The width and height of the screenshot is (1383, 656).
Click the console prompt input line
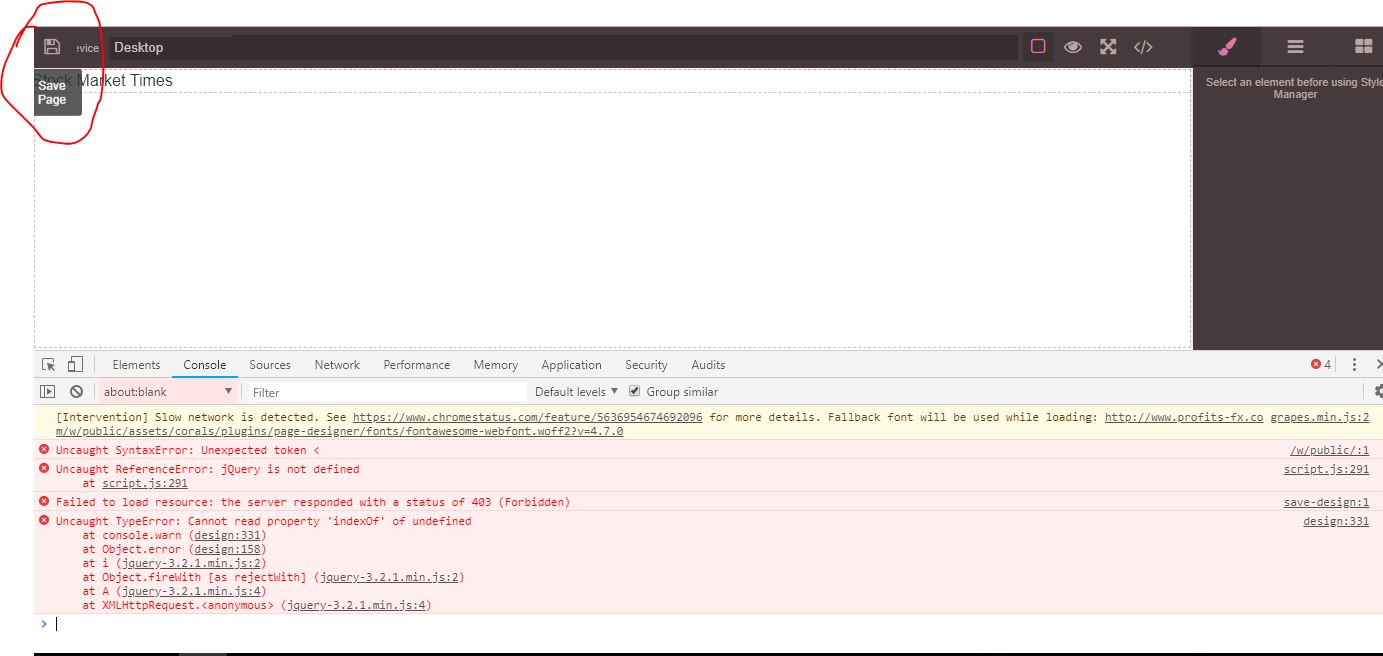pos(710,624)
